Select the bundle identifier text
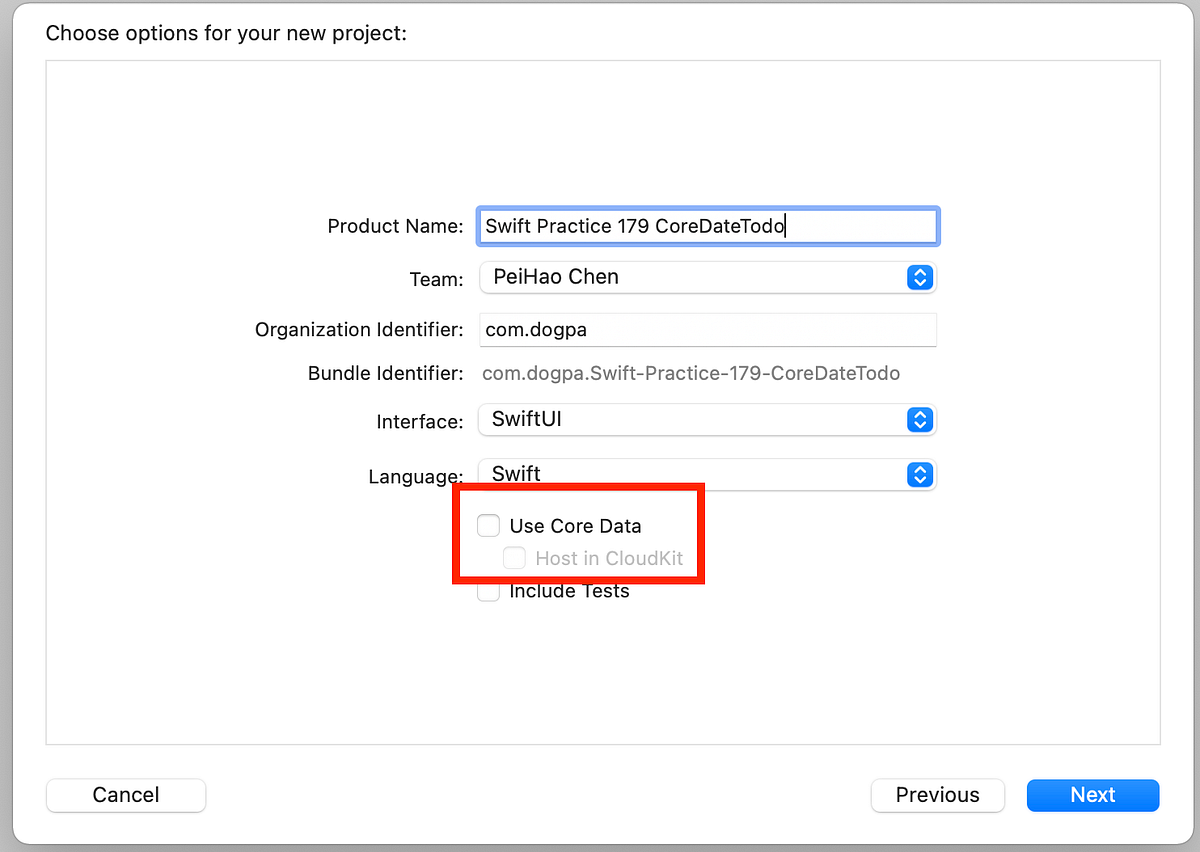This screenshot has height=852, width=1200. (x=689, y=373)
